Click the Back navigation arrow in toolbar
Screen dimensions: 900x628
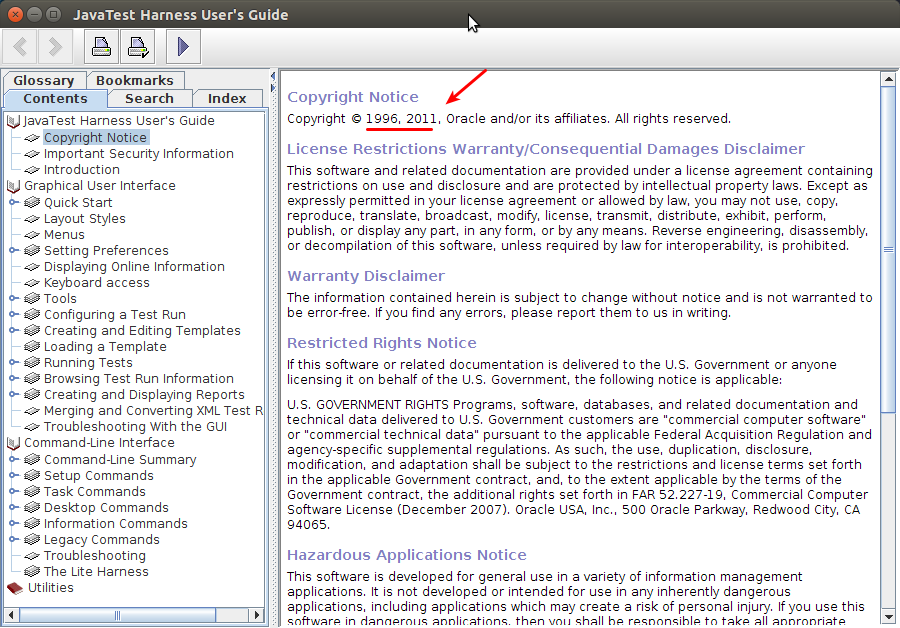pyautogui.click(x=22, y=46)
